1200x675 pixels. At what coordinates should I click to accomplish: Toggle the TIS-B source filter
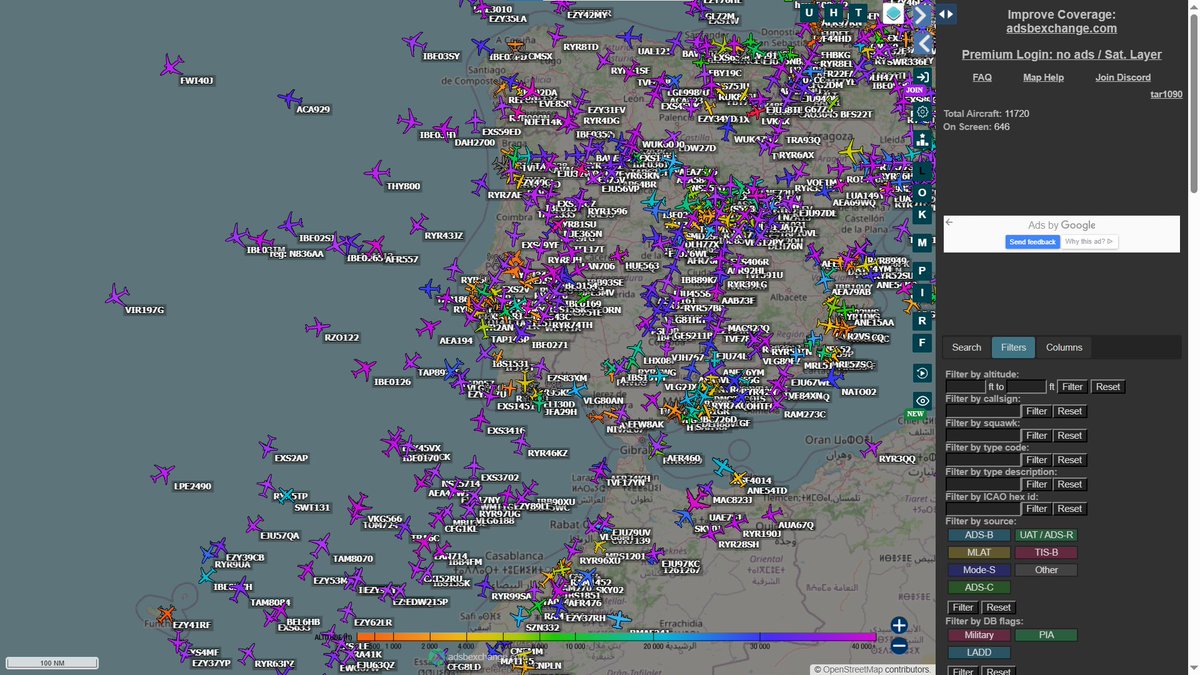[x=1046, y=552]
